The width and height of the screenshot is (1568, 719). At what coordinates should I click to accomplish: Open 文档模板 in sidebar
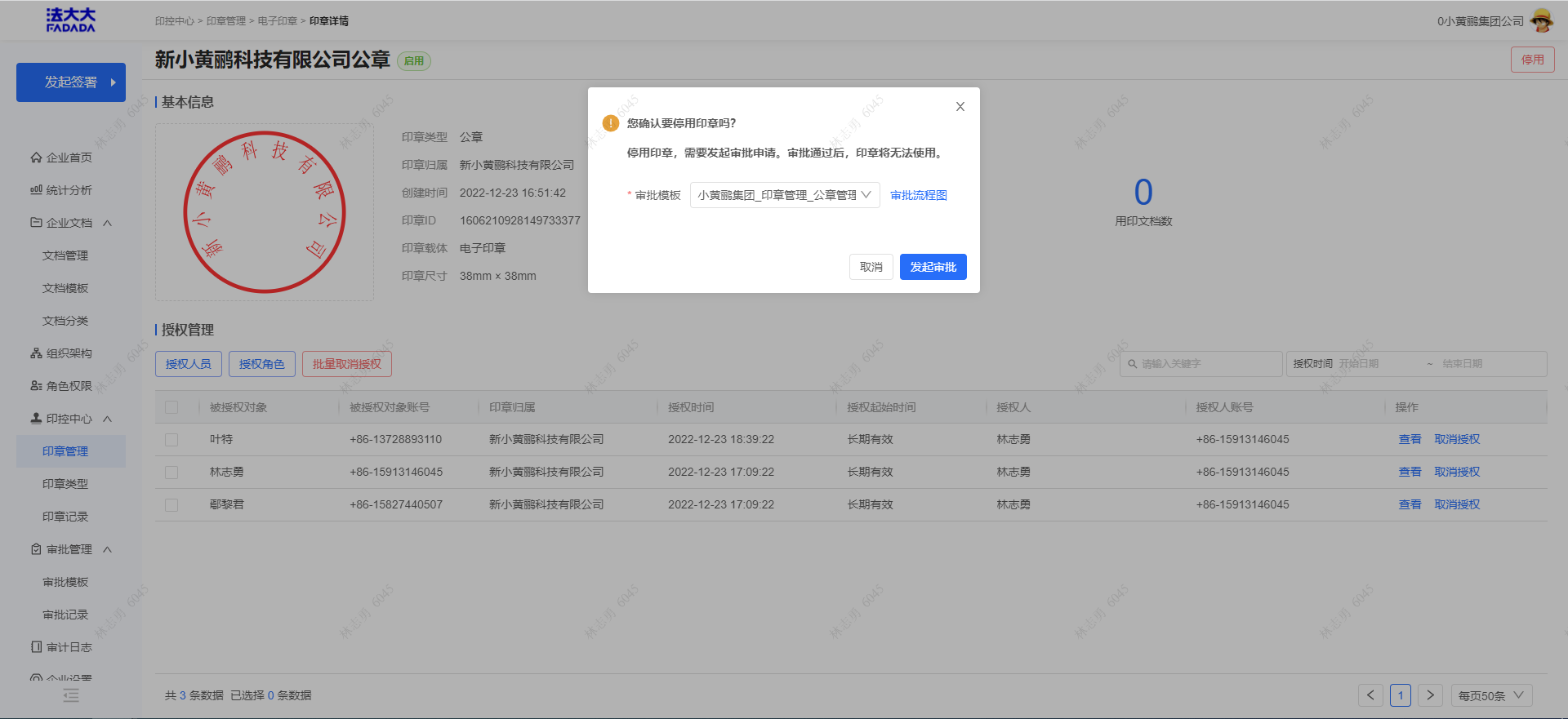coord(65,288)
